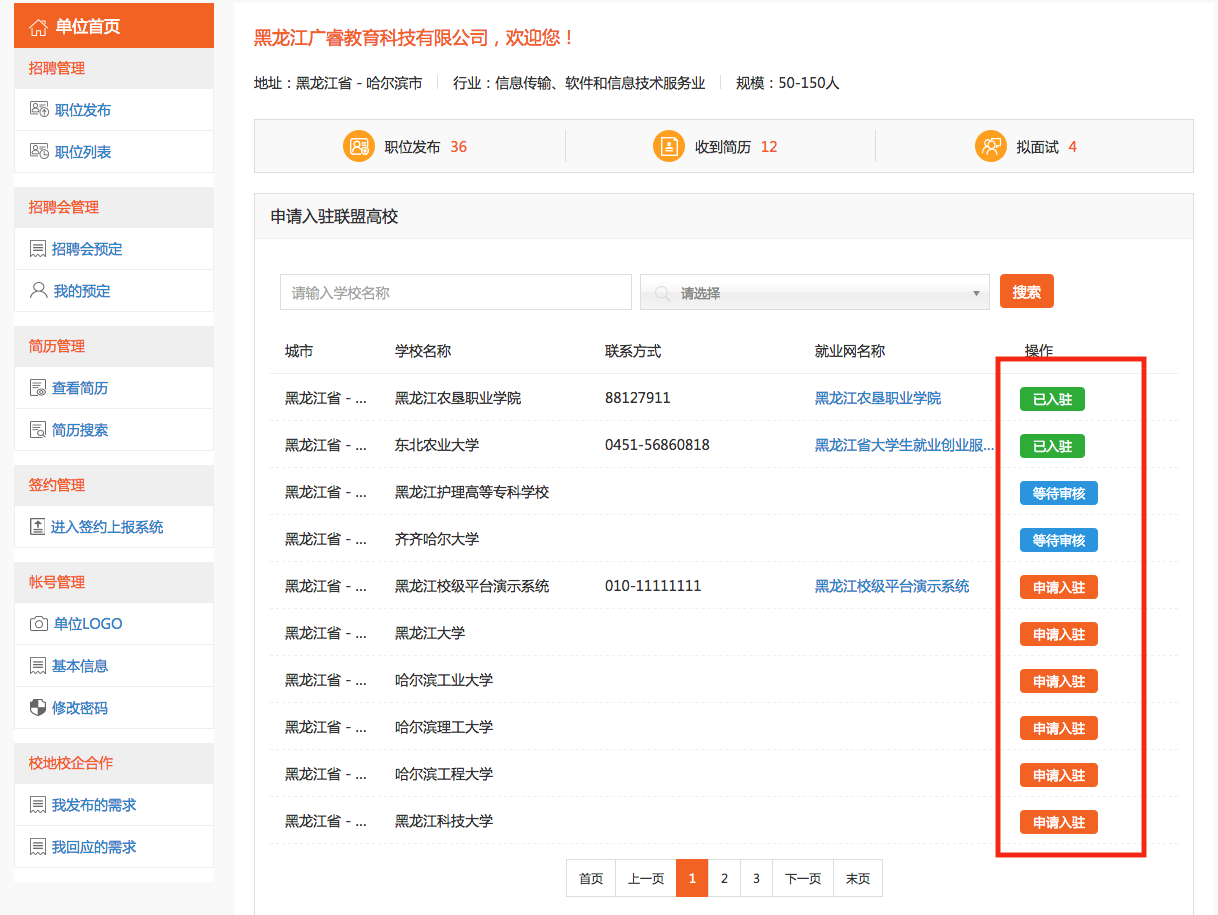Click 等待审核 badge for 齐齐哈尔大学
The image size is (1218, 915).
1058,540
